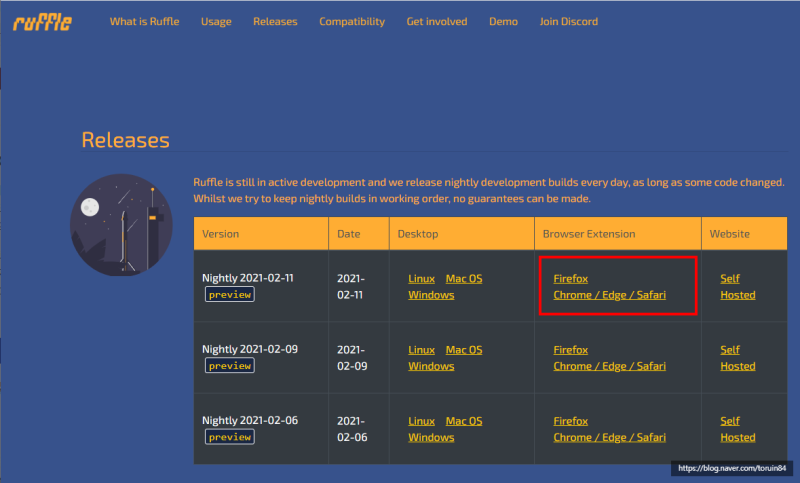Viewport: 800px width, 483px height.
Task: Download Linux build for Nightly 2021-02-11
Action: (421, 278)
